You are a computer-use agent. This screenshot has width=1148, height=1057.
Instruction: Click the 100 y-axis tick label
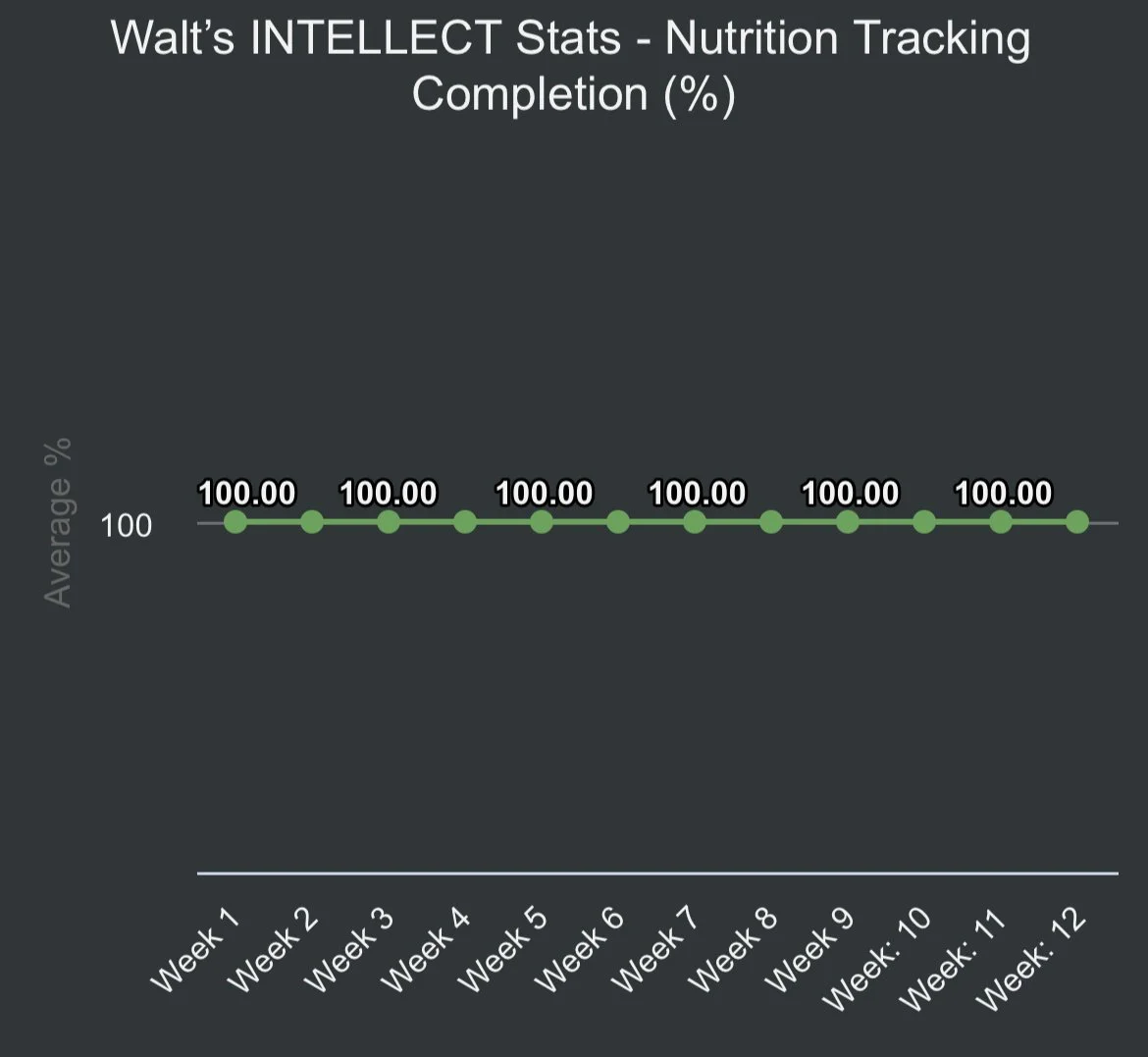[126, 526]
